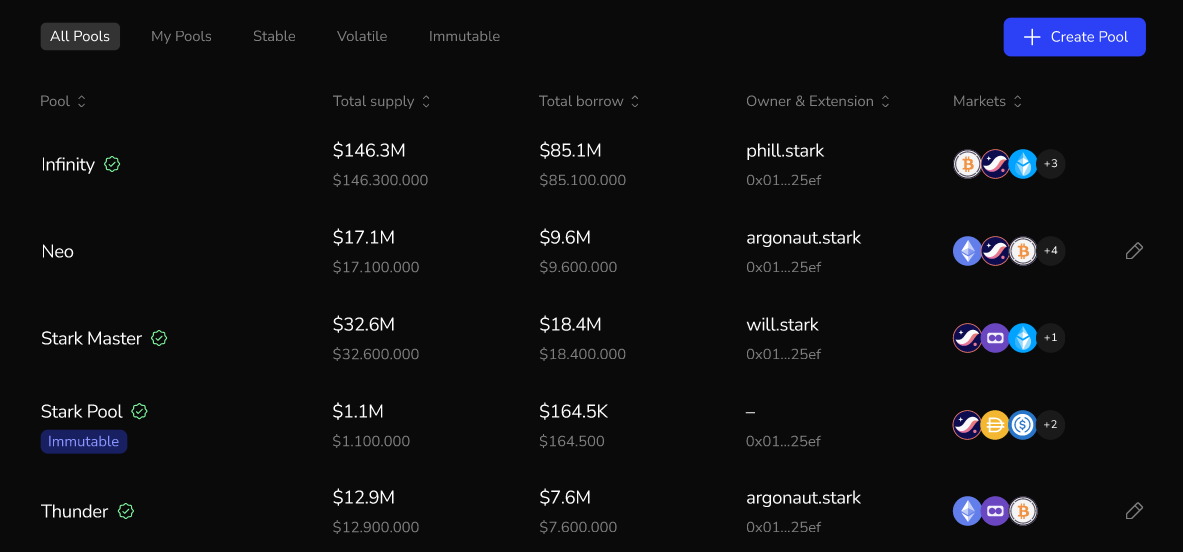1183x552 pixels.
Task: Select the Volatile filter tab
Action: 361,36
